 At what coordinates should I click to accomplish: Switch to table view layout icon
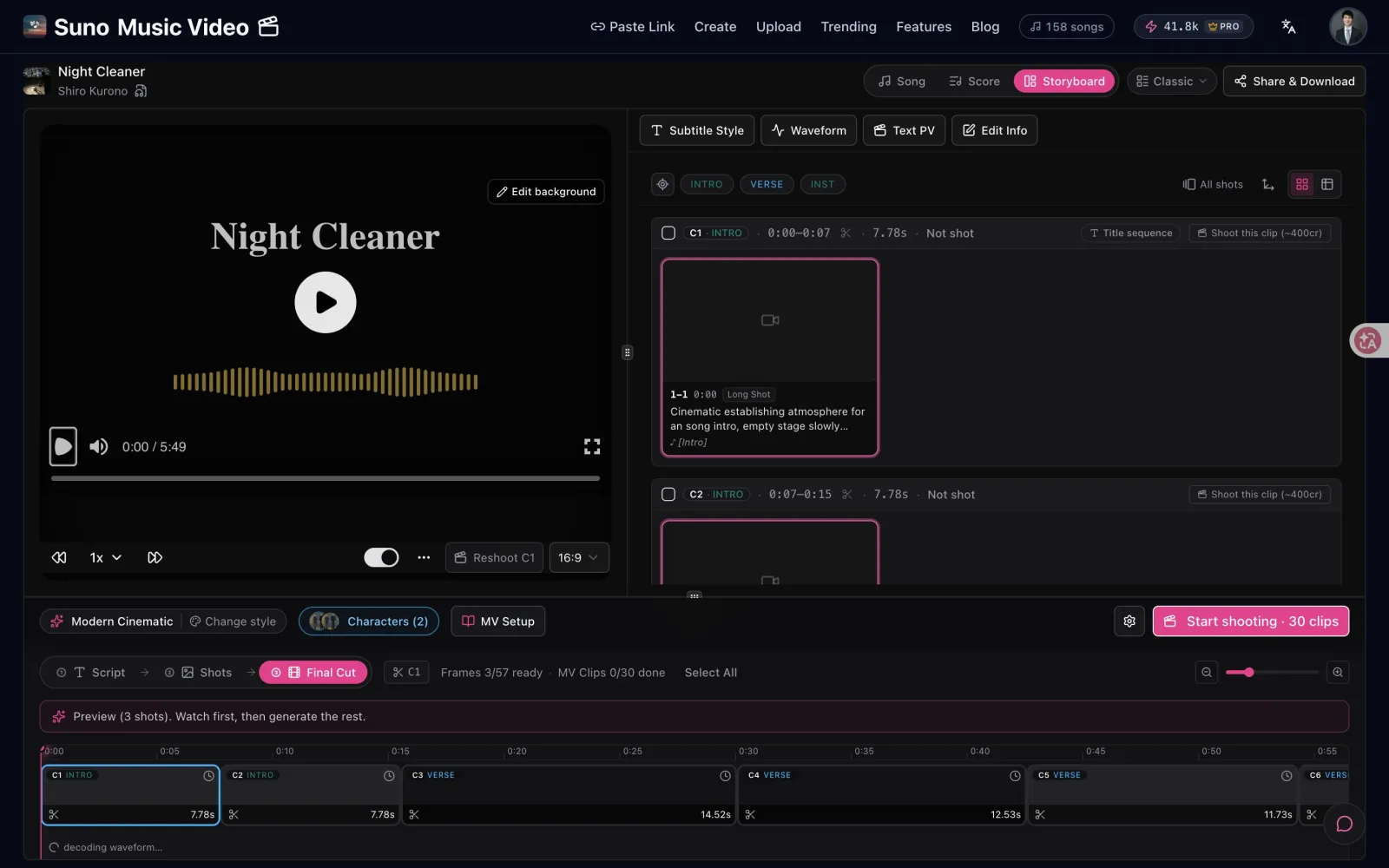tap(1327, 184)
